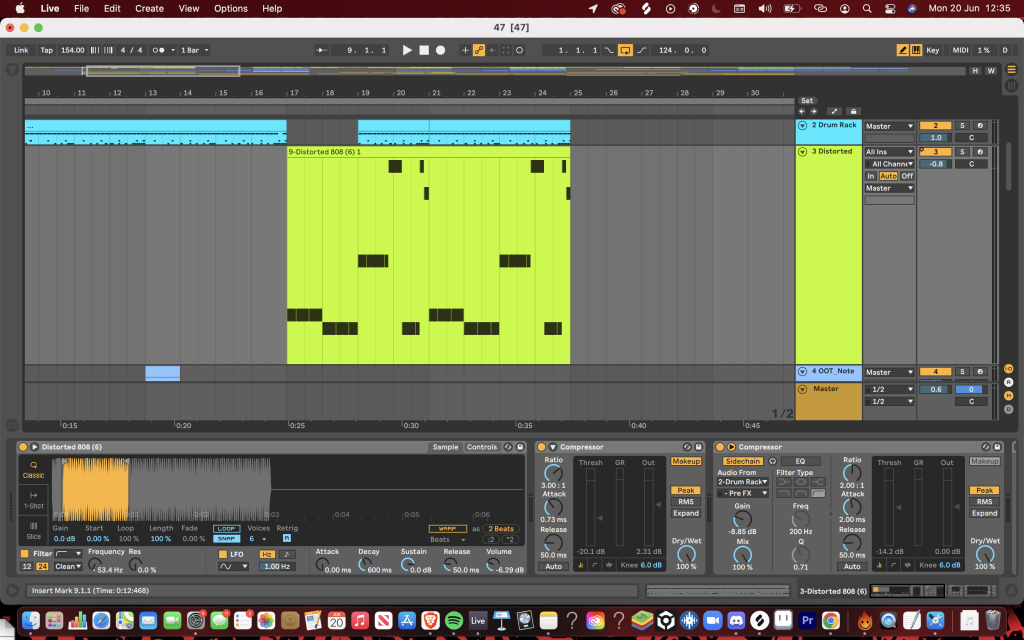Open the All Ins input dropdown
The image size is (1024, 640).
(889, 152)
